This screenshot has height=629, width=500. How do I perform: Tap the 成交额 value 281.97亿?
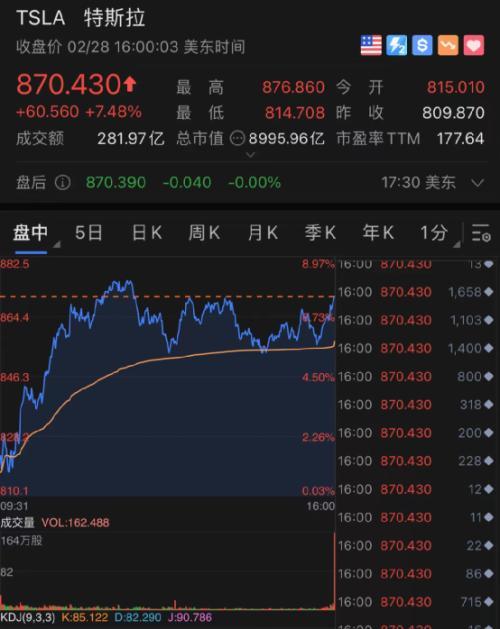coord(131,139)
